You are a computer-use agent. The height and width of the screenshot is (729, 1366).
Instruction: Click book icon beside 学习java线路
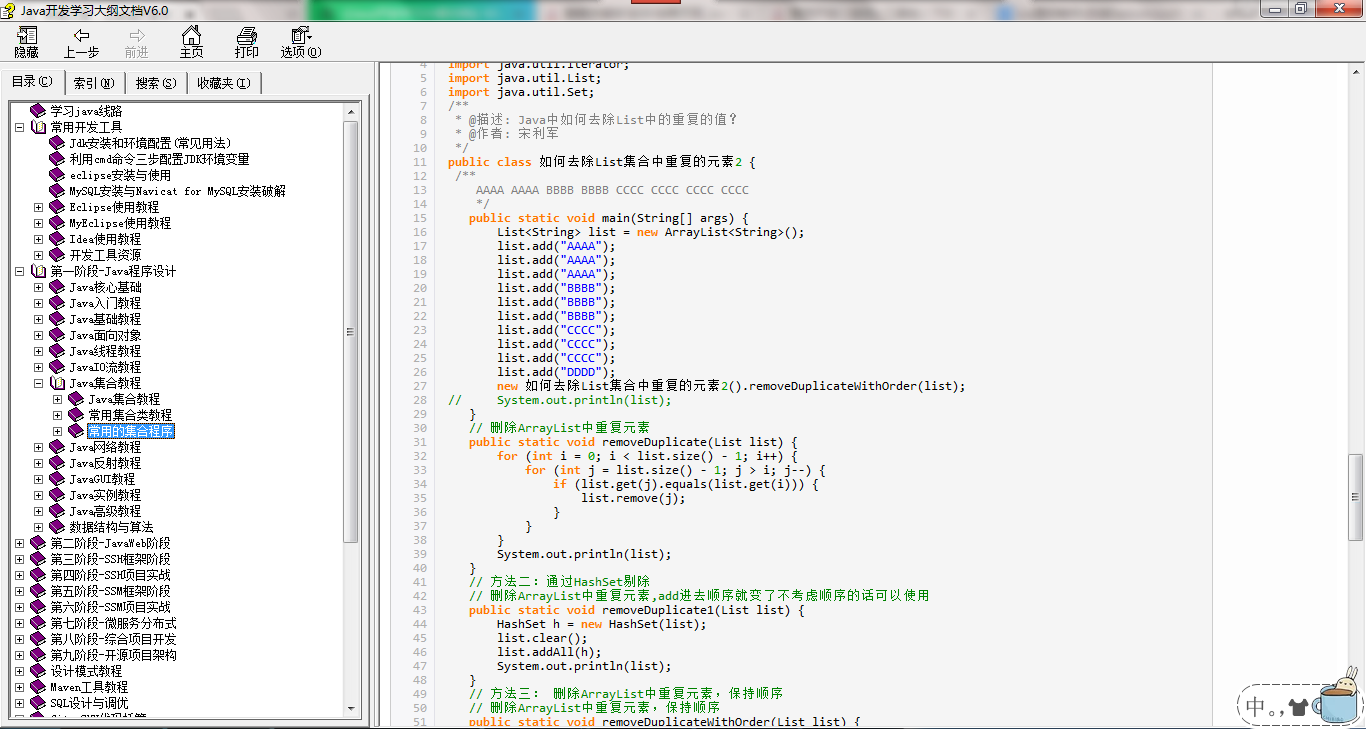(38, 111)
